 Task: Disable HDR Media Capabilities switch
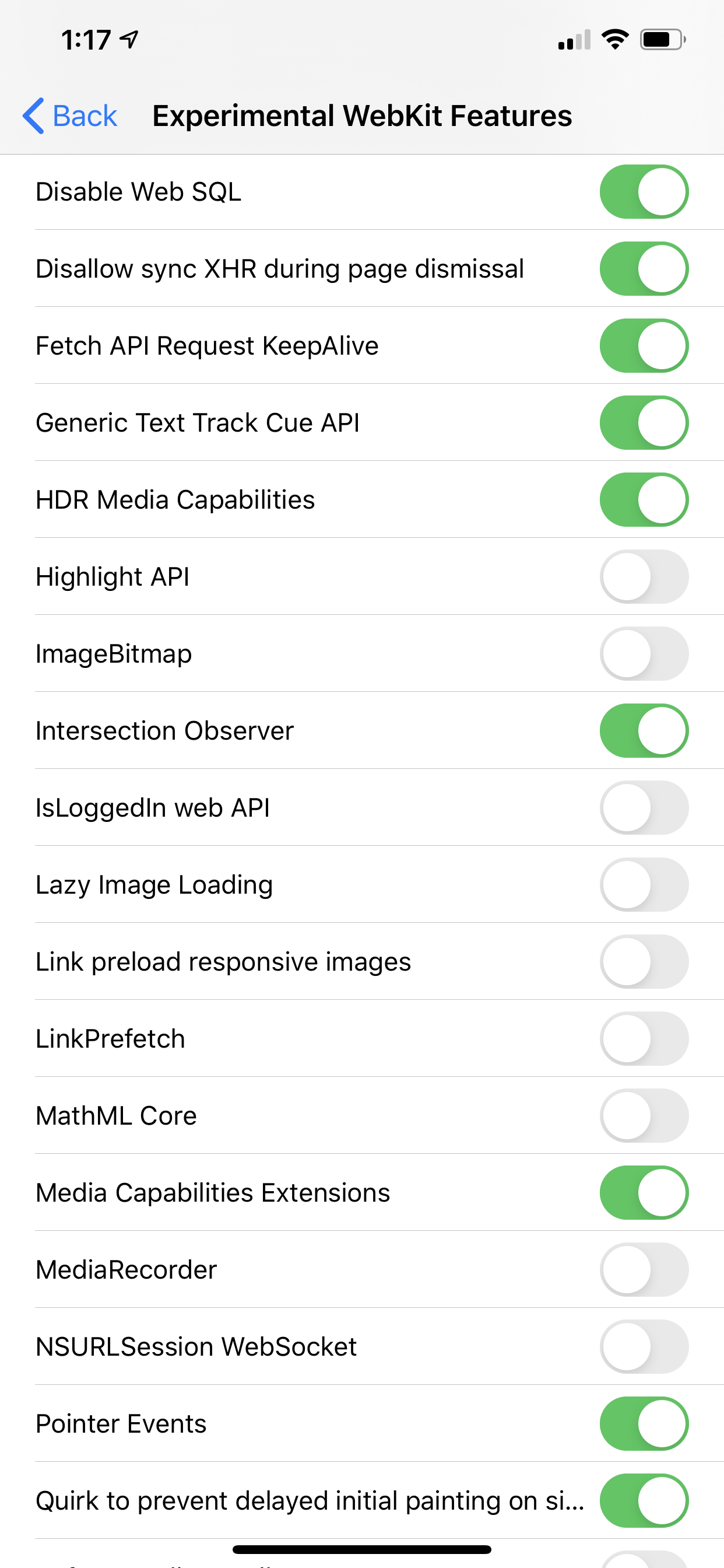tap(644, 500)
